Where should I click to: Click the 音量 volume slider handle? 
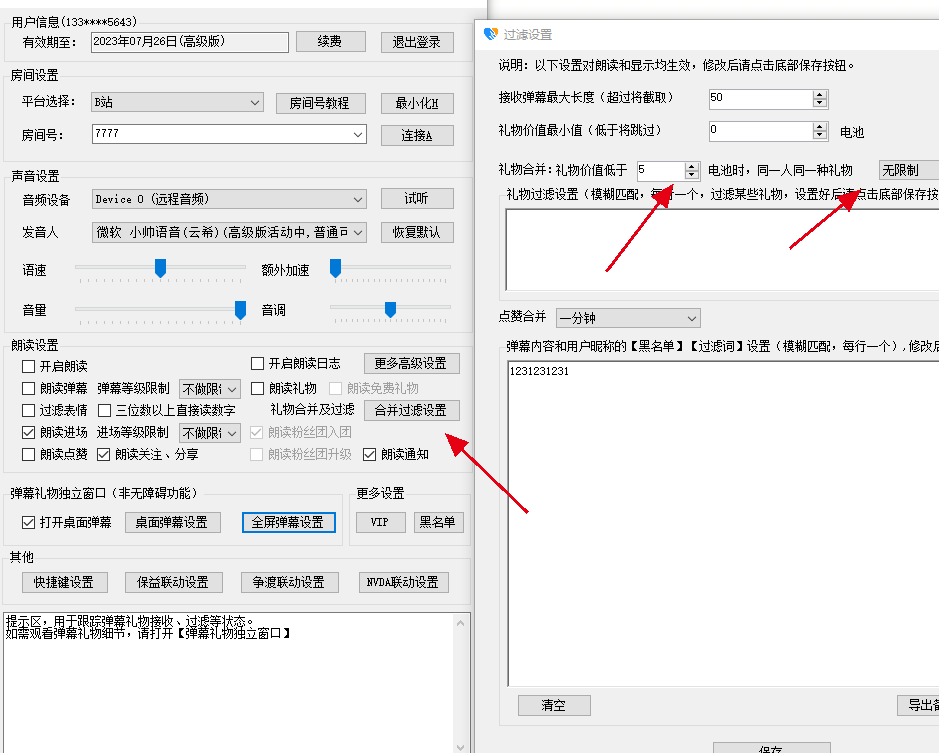point(240,310)
